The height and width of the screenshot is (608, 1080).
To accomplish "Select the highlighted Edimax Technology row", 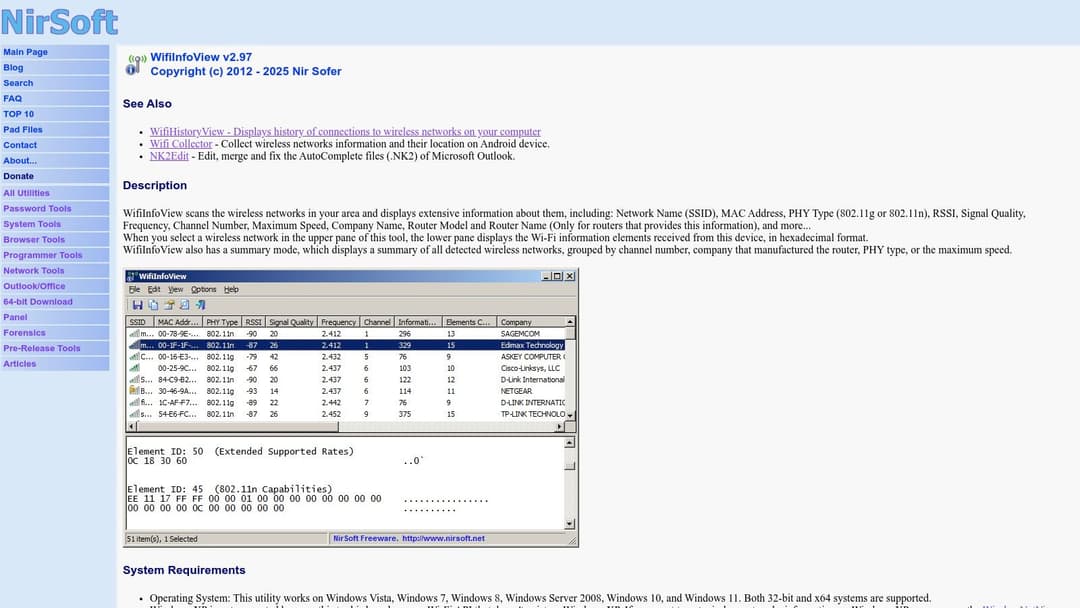I will (x=346, y=346).
